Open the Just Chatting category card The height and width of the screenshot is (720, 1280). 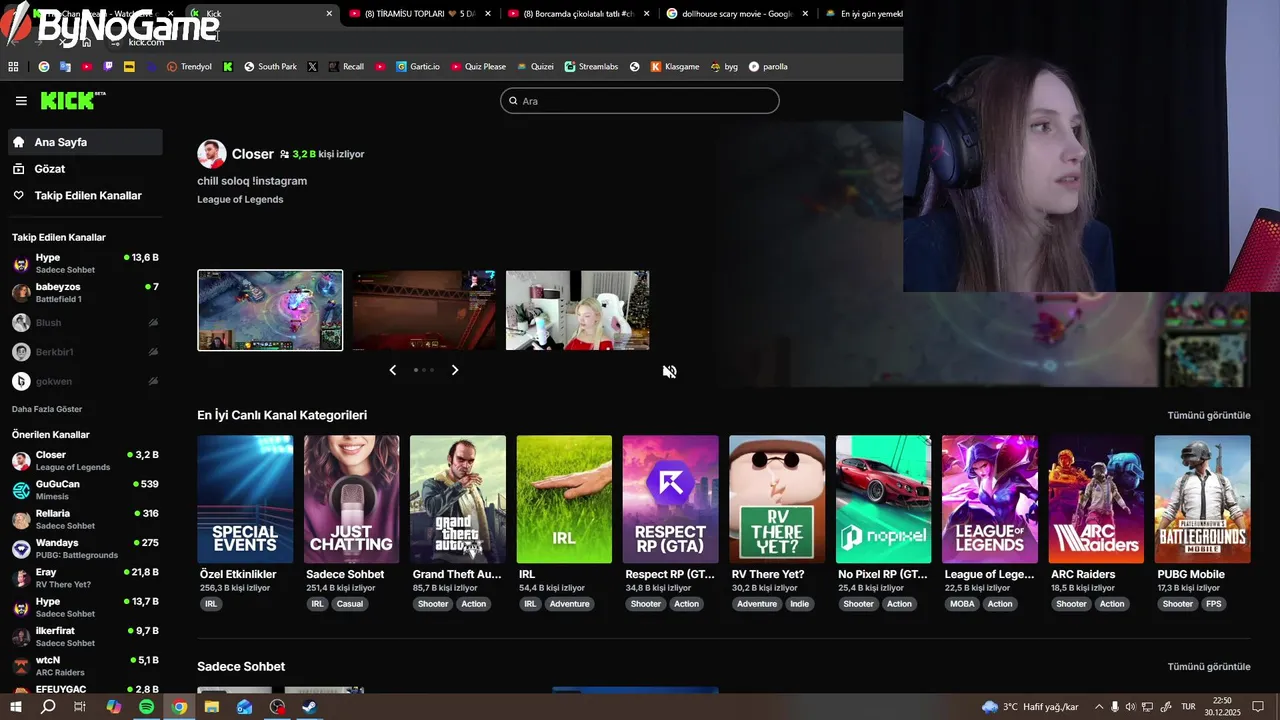click(351, 499)
